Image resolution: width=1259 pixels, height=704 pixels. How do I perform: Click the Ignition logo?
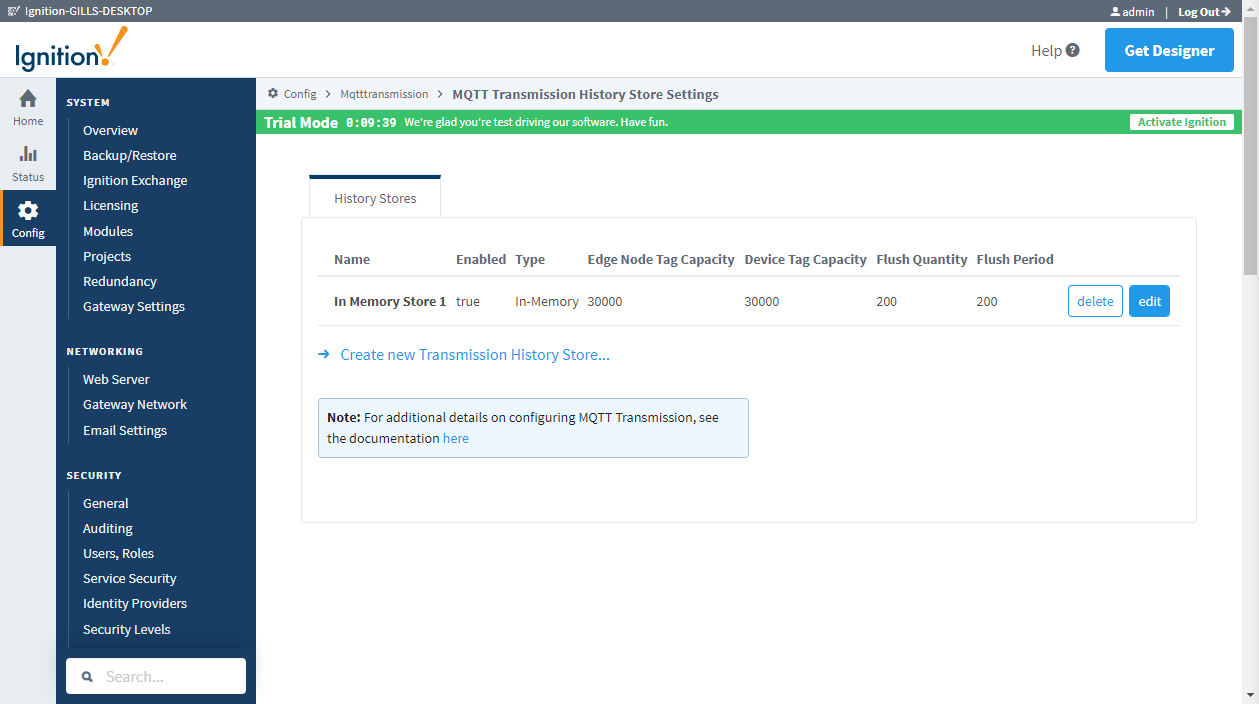pyautogui.click(x=71, y=50)
